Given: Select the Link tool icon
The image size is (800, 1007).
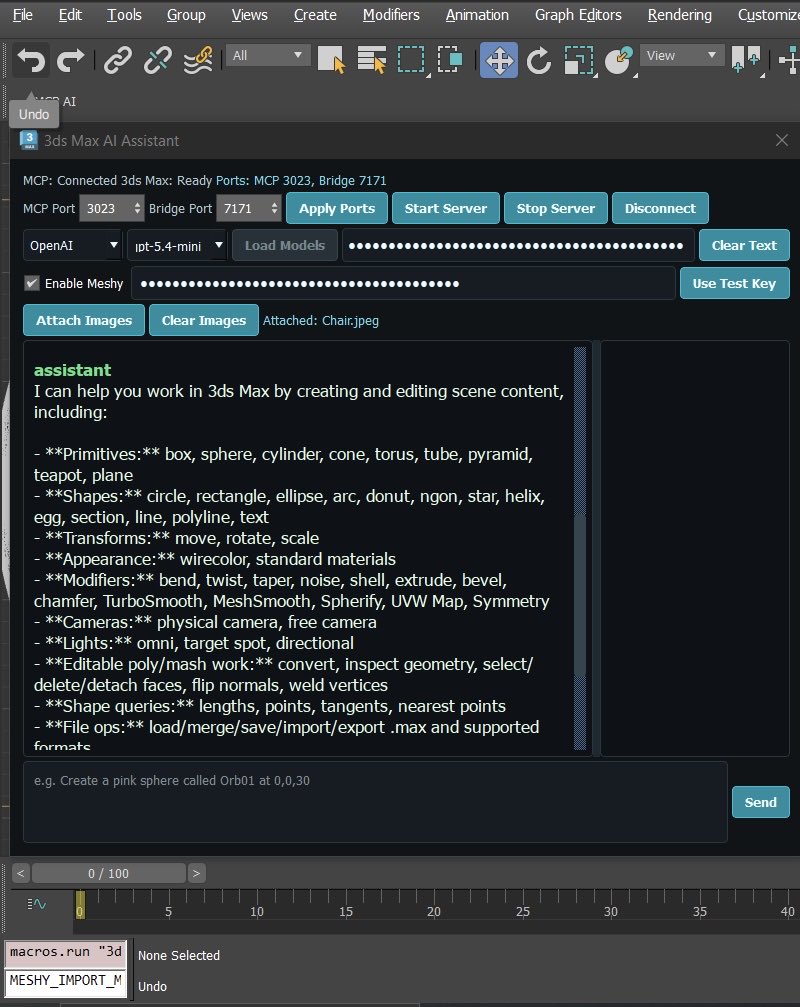Looking at the screenshot, I should (118, 60).
